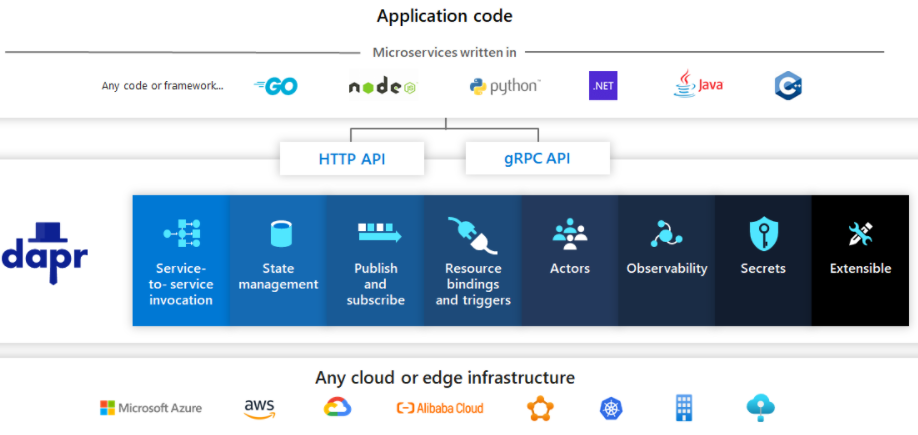Click the "Any code or framework..." text
The width and height of the screenshot is (918, 435).
(x=163, y=86)
